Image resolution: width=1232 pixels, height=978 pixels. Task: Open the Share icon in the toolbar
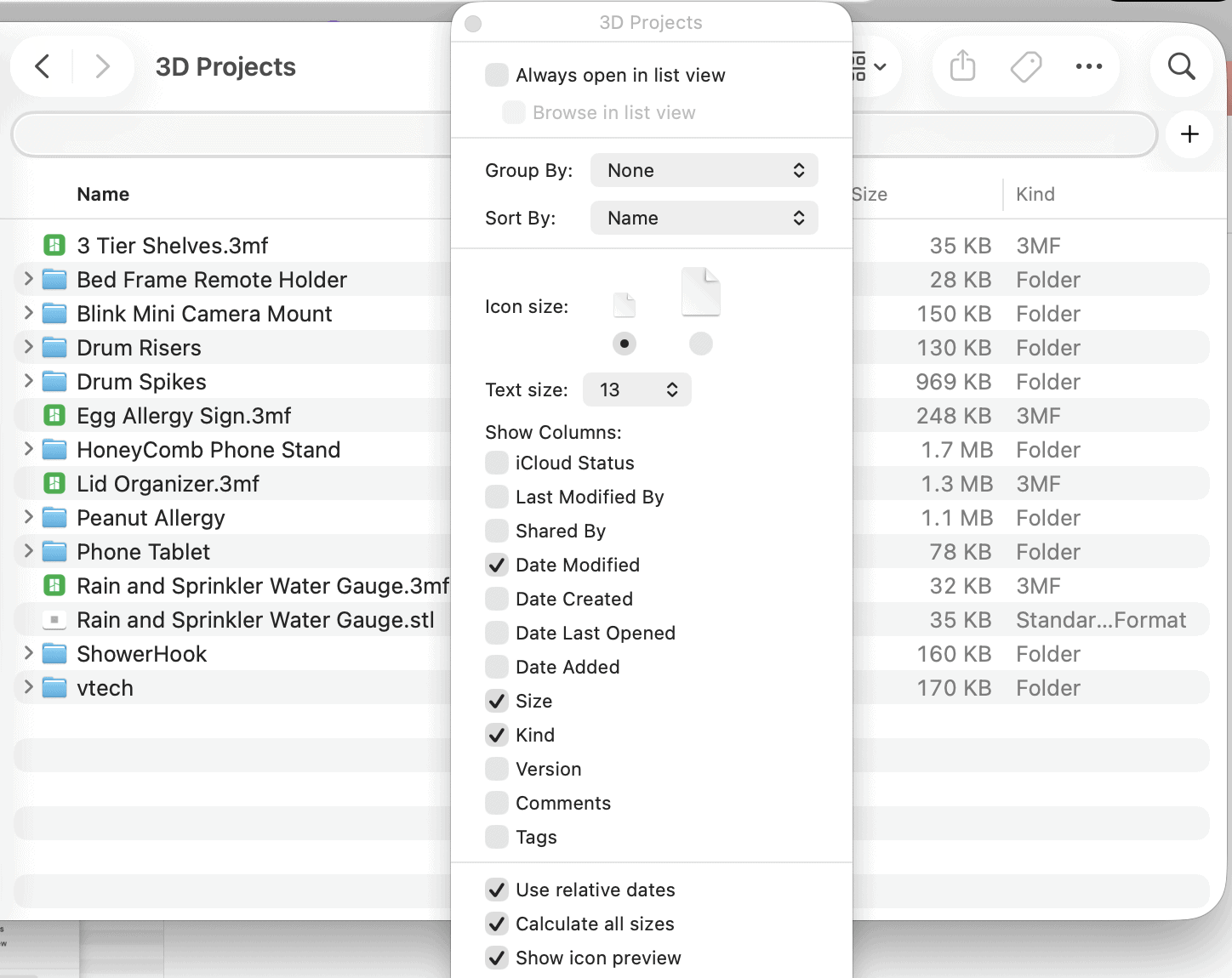pos(961,65)
